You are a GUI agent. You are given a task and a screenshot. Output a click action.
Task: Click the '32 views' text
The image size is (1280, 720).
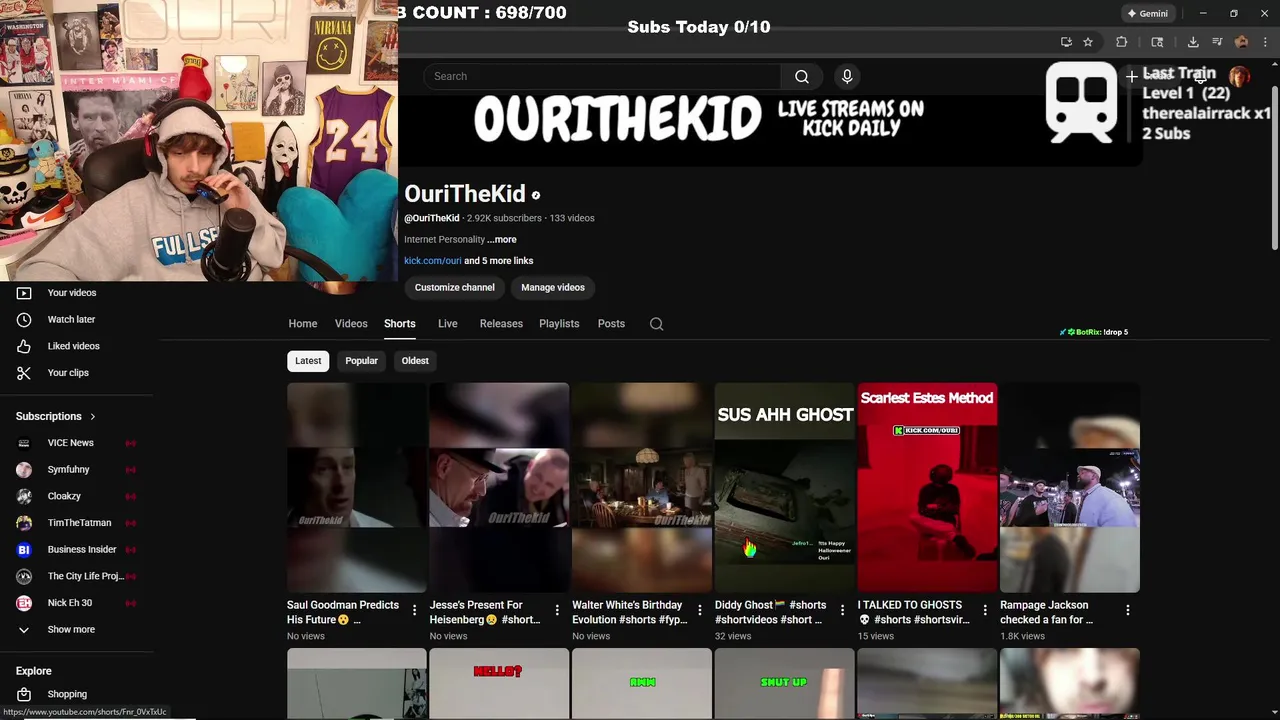pos(733,636)
